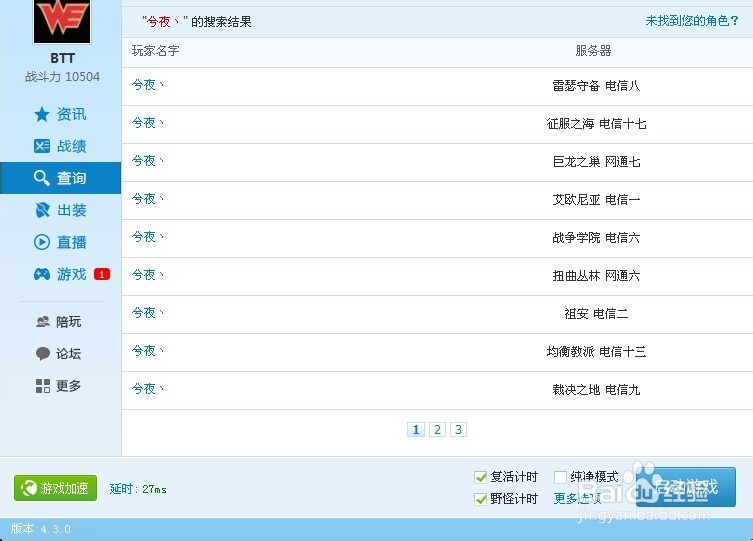Open player 今夜 on 战争学院 电信六
753x541 pixels.
(147, 237)
